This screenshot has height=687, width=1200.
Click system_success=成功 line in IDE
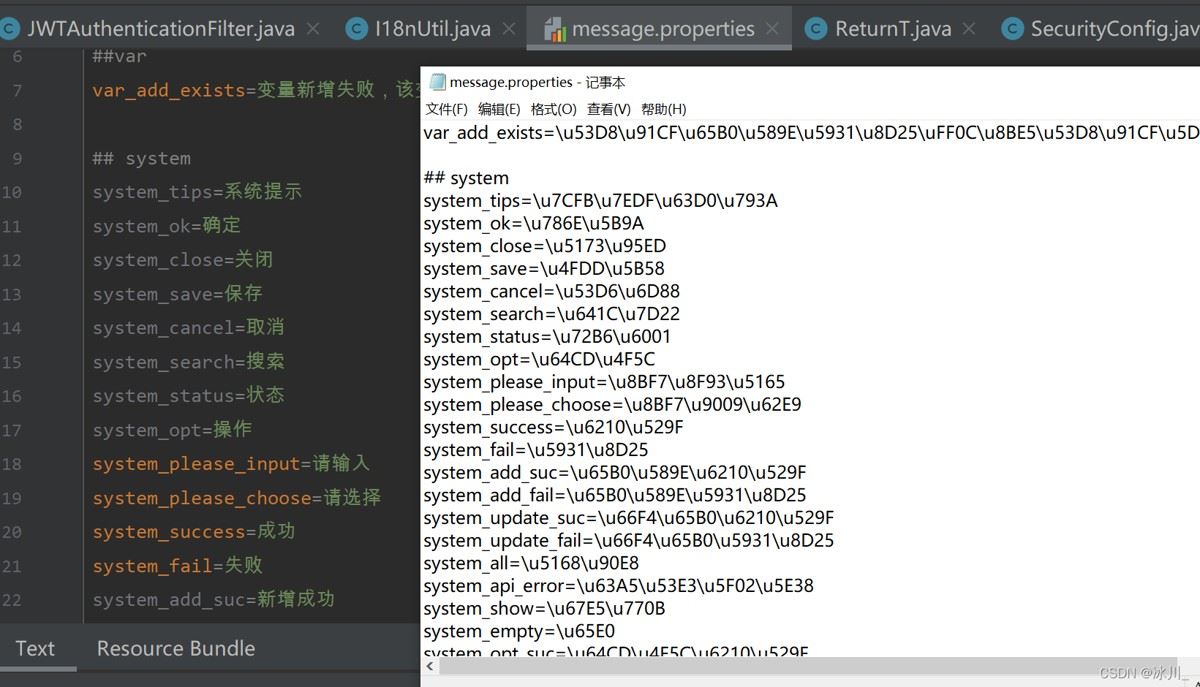coord(194,532)
